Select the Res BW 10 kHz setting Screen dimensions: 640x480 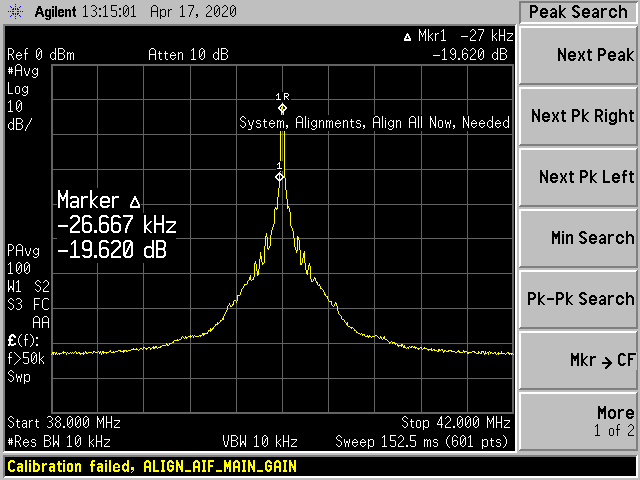pos(59,441)
